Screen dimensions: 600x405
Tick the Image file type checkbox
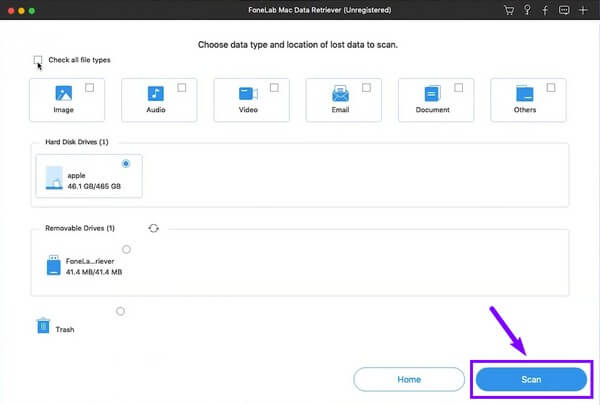click(x=90, y=88)
